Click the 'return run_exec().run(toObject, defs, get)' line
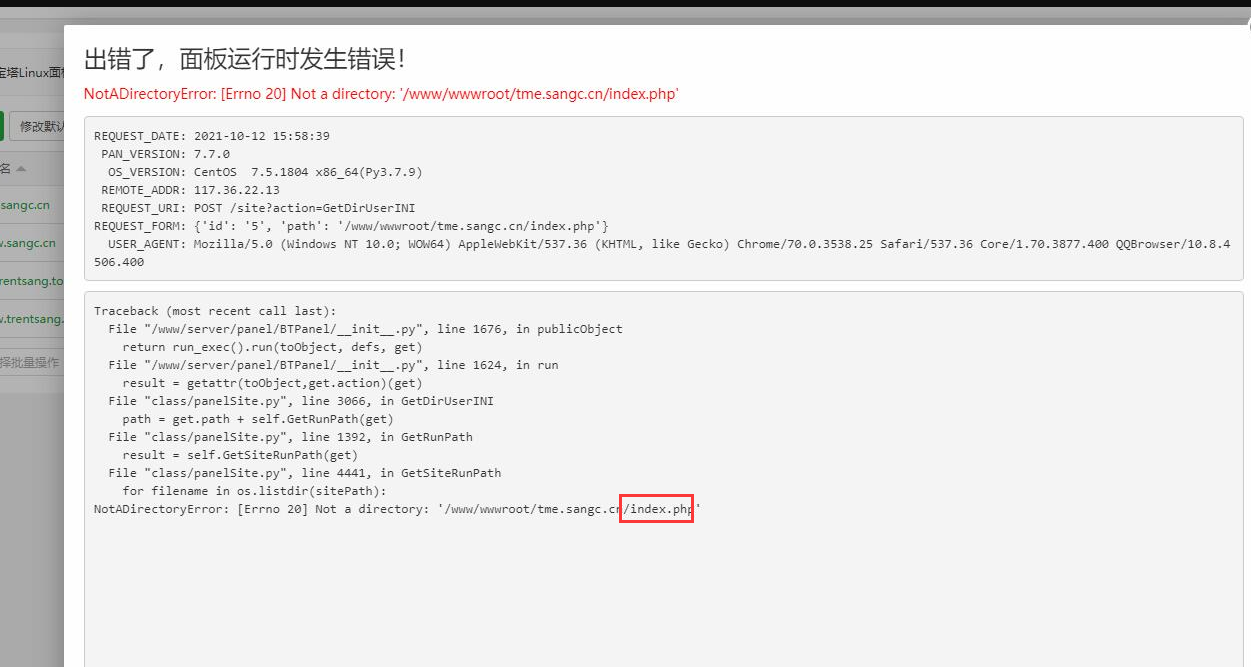Image resolution: width=1251 pixels, height=667 pixels. point(272,347)
